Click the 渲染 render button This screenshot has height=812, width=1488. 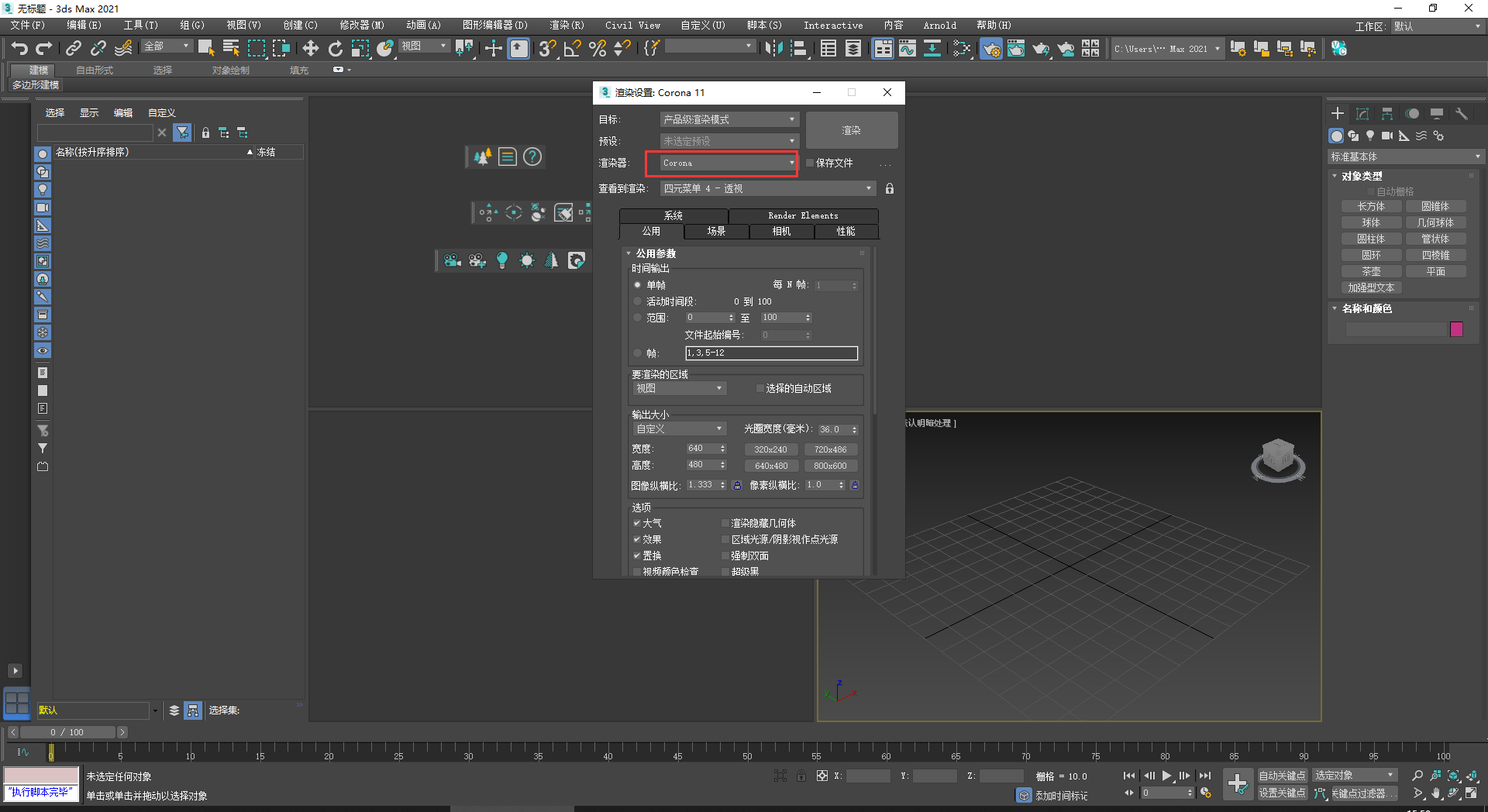point(851,129)
